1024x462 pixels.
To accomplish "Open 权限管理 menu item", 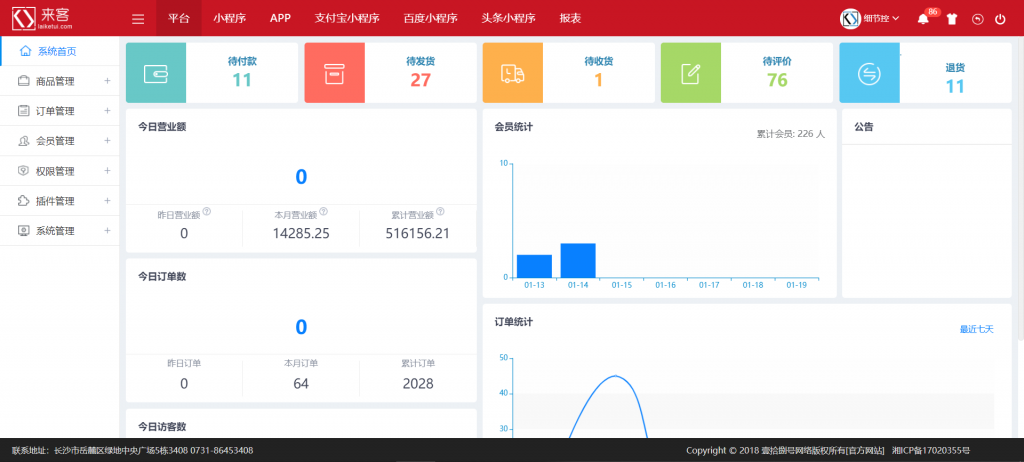I will click(60, 171).
